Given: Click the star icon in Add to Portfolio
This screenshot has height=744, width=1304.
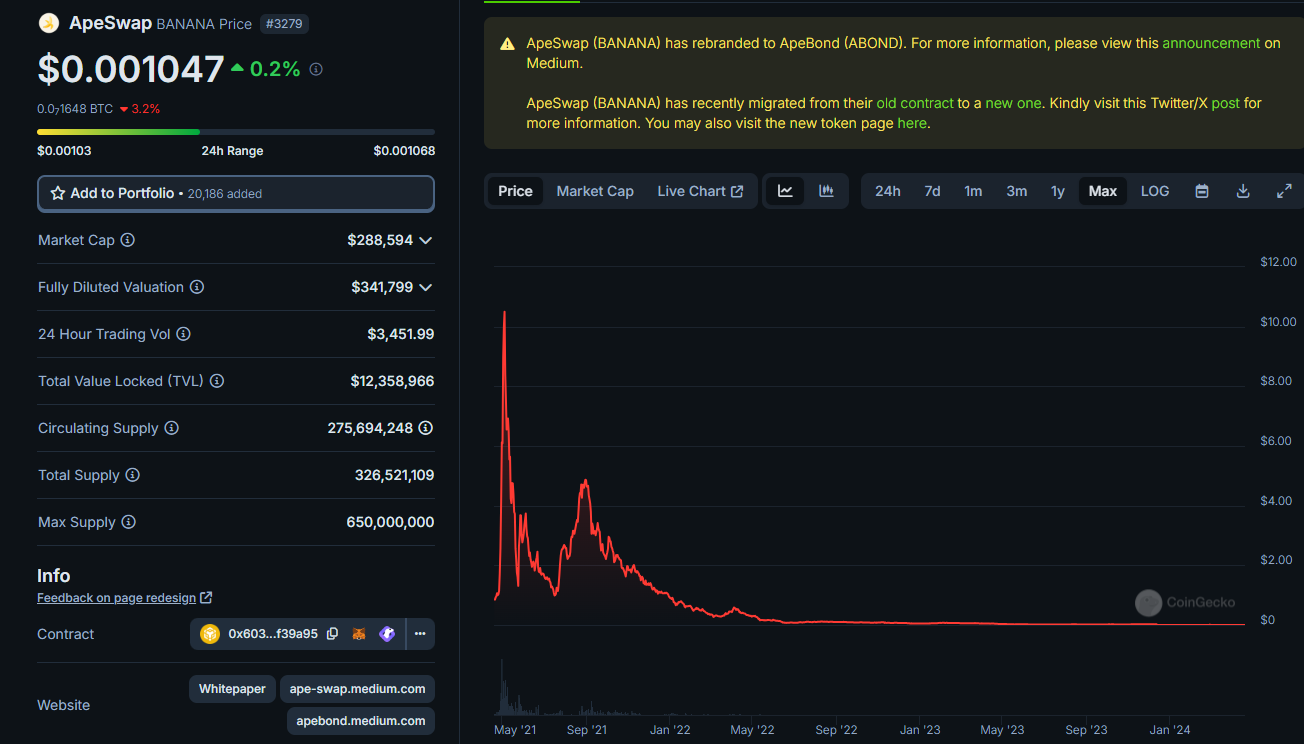Looking at the screenshot, I should click(x=58, y=193).
